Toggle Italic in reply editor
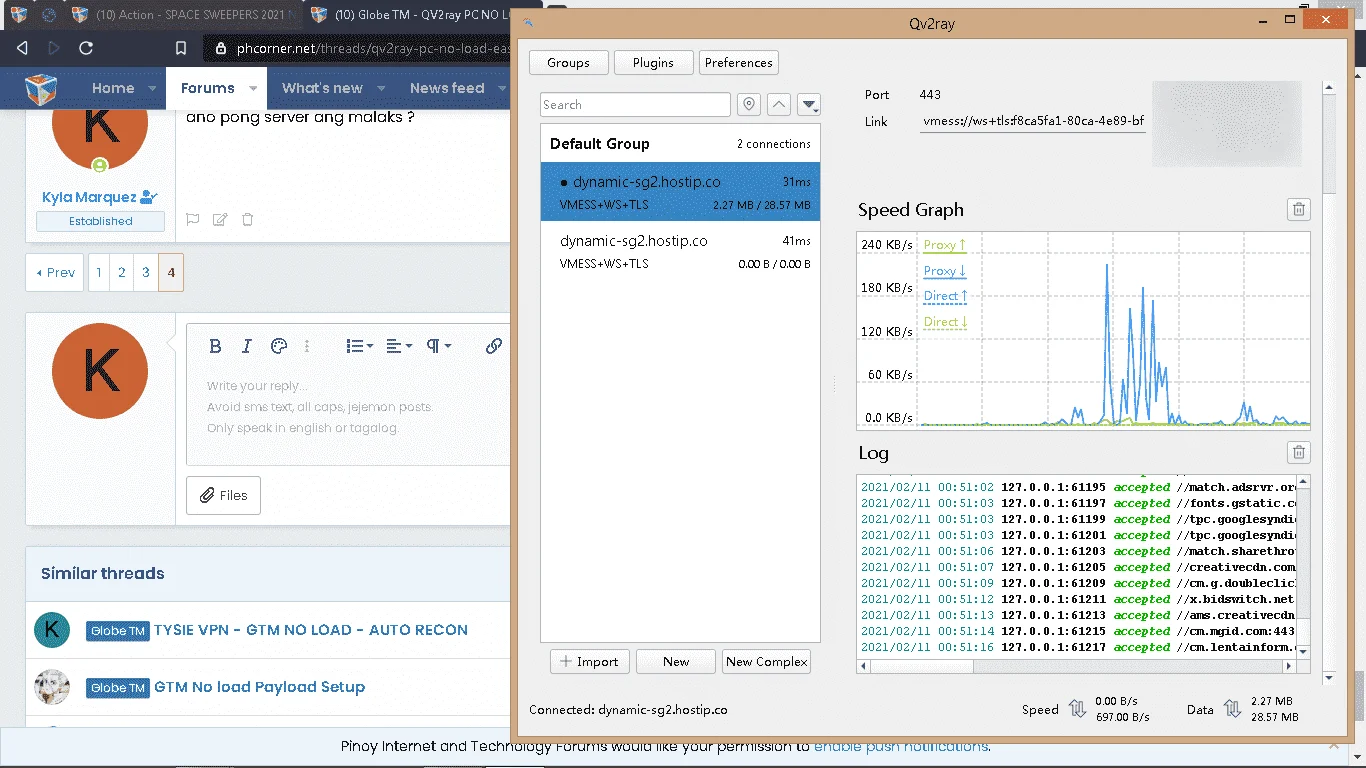This screenshot has height=768, width=1366. pyautogui.click(x=246, y=346)
